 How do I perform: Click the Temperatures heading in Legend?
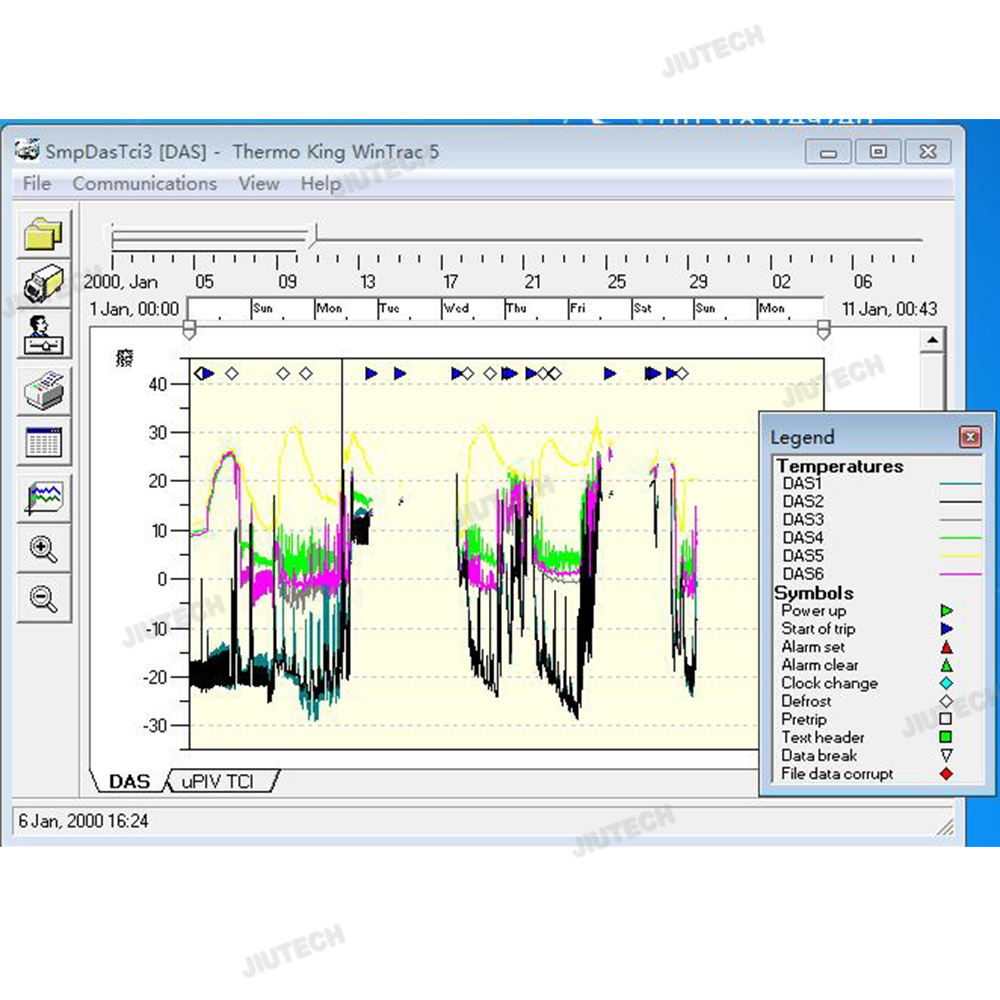click(x=840, y=466)
